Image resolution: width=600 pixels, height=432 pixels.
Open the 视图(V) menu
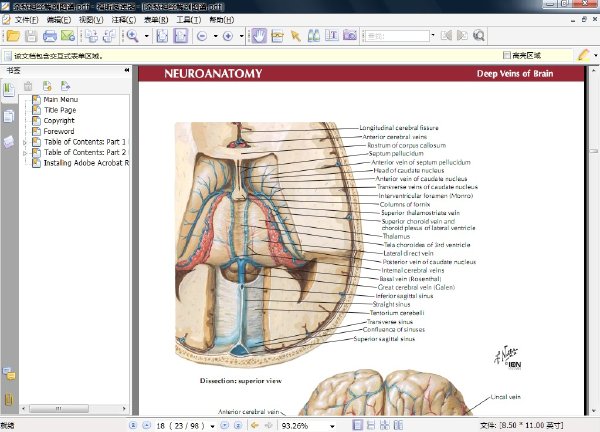click(91, 20)
